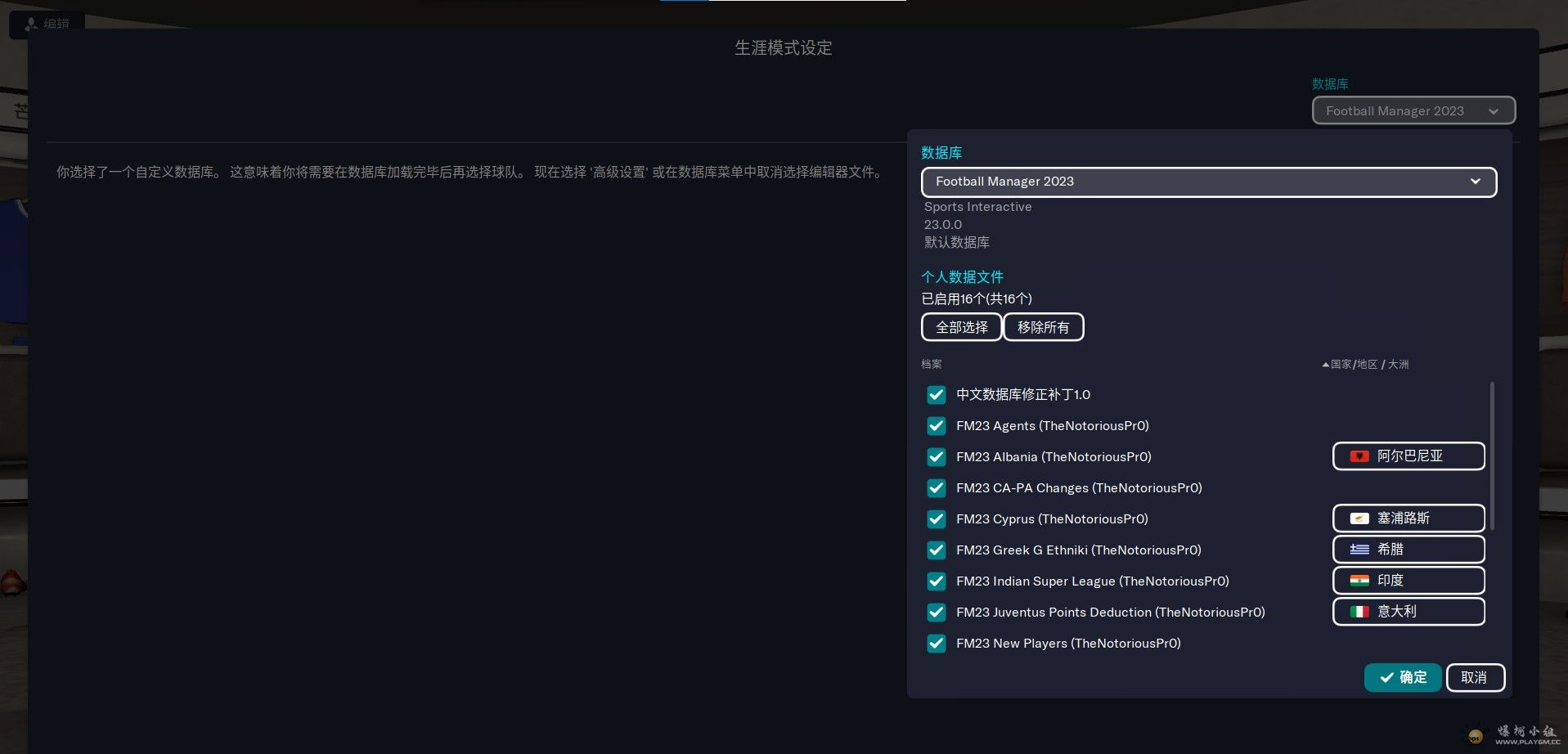Expand the Football Manager 2023 database combo box

coord(1207,182)
